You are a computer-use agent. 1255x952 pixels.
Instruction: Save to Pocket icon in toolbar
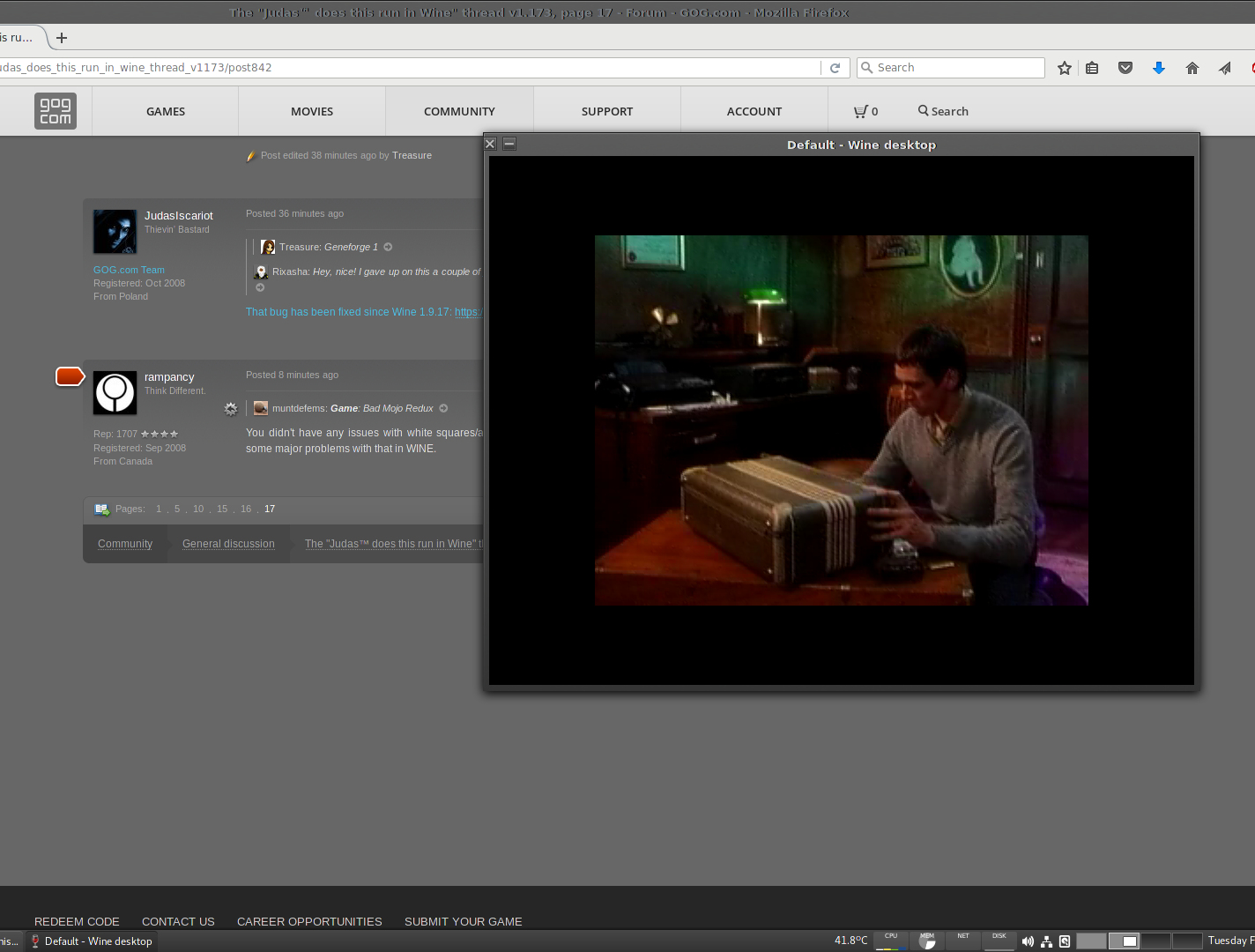coord(1125,68)
